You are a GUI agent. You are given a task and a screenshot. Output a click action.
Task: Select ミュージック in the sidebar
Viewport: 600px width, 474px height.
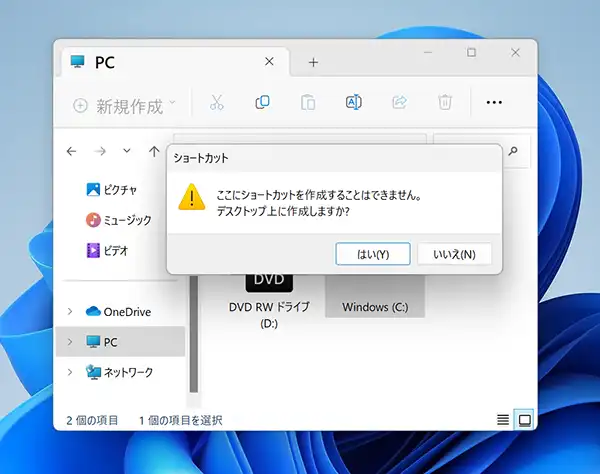point(119,220)
